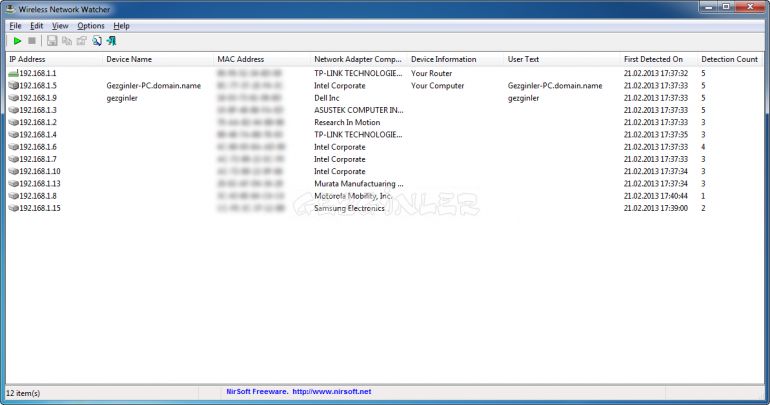Click the device icon for 192.168.1.6

point(13,147)
